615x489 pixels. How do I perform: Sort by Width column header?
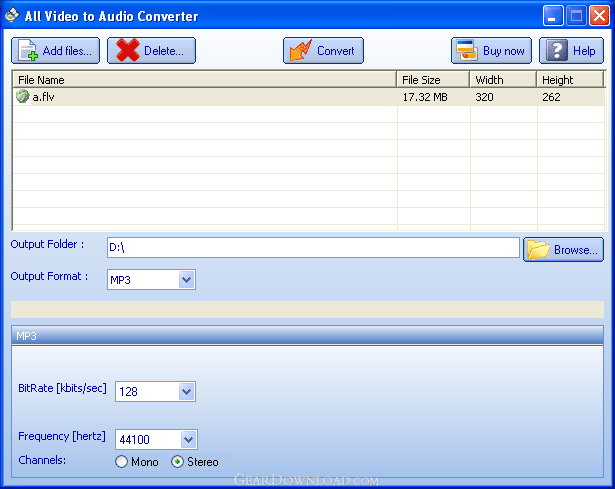click(503, 80)
